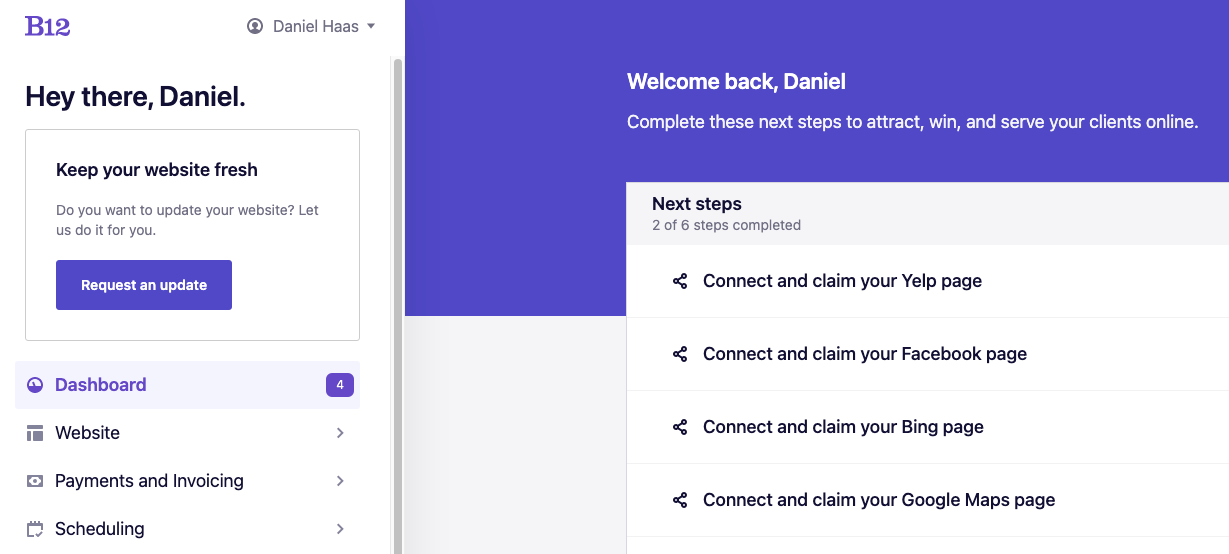Viewport: 1229px width, 554px height.
Task: Click the share icon beside Yelp page
Action: [x=680, y=281]
